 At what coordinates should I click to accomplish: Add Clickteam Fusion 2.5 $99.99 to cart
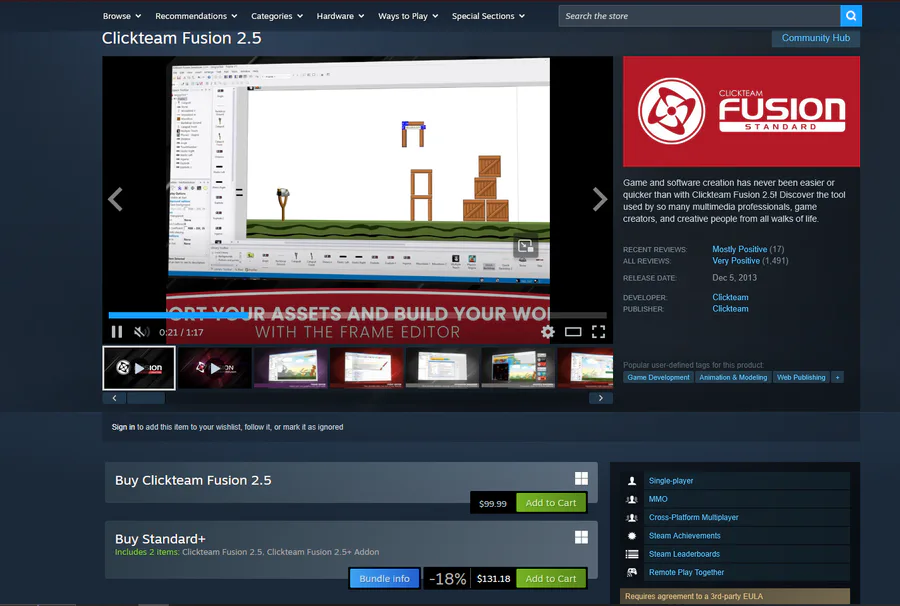(551, 503)
